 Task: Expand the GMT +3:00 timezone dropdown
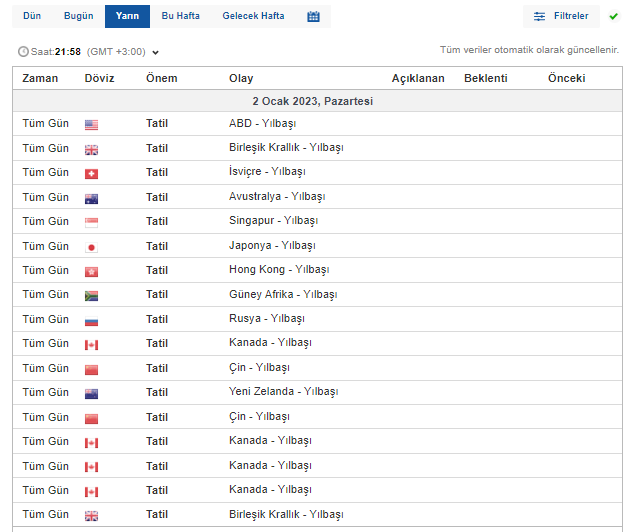click(x=155, y=52)
